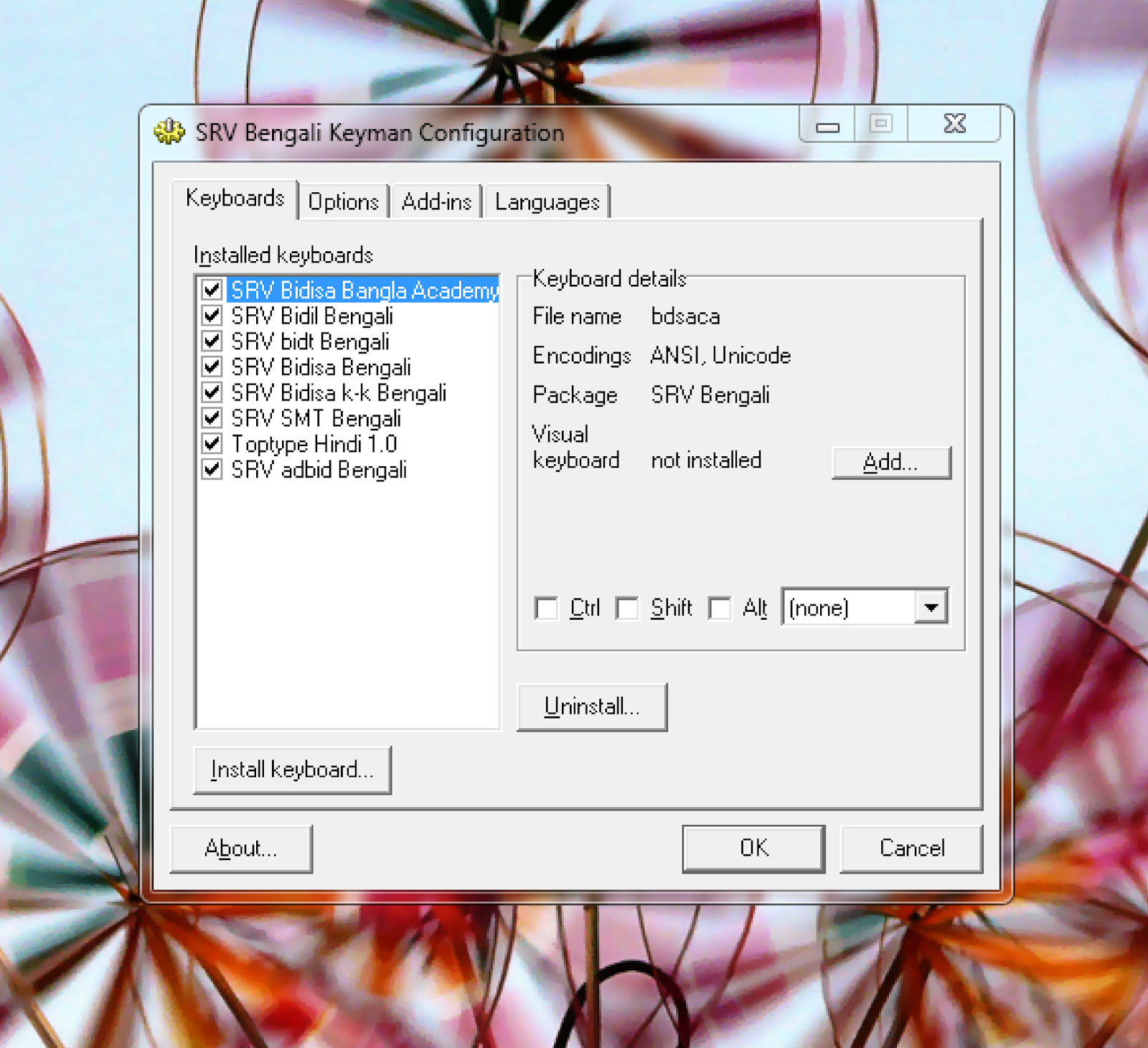Uncheck SRV Bidisa Bangla Academy keyboard checkbox

point(212,290)
